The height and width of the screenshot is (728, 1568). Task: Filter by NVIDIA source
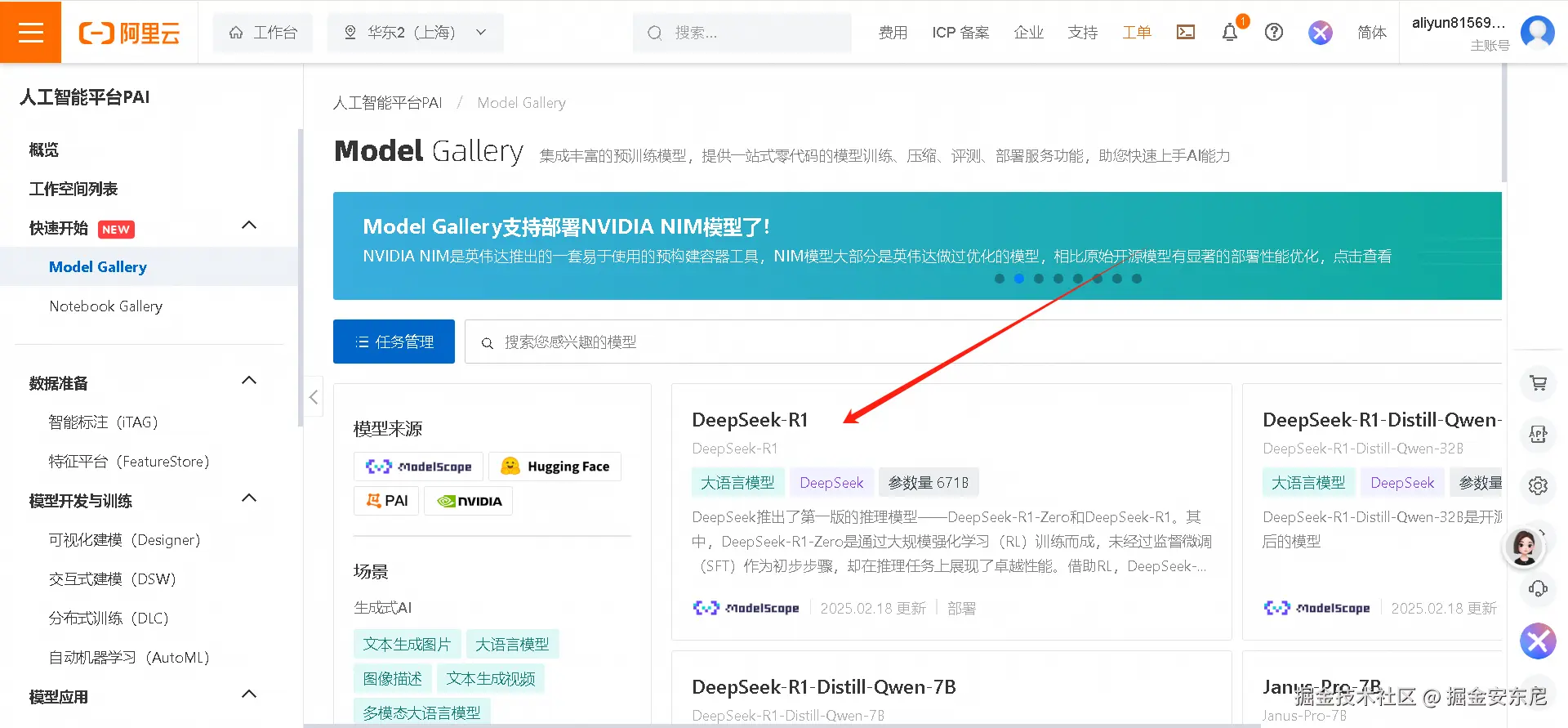(x=468, y=501)
